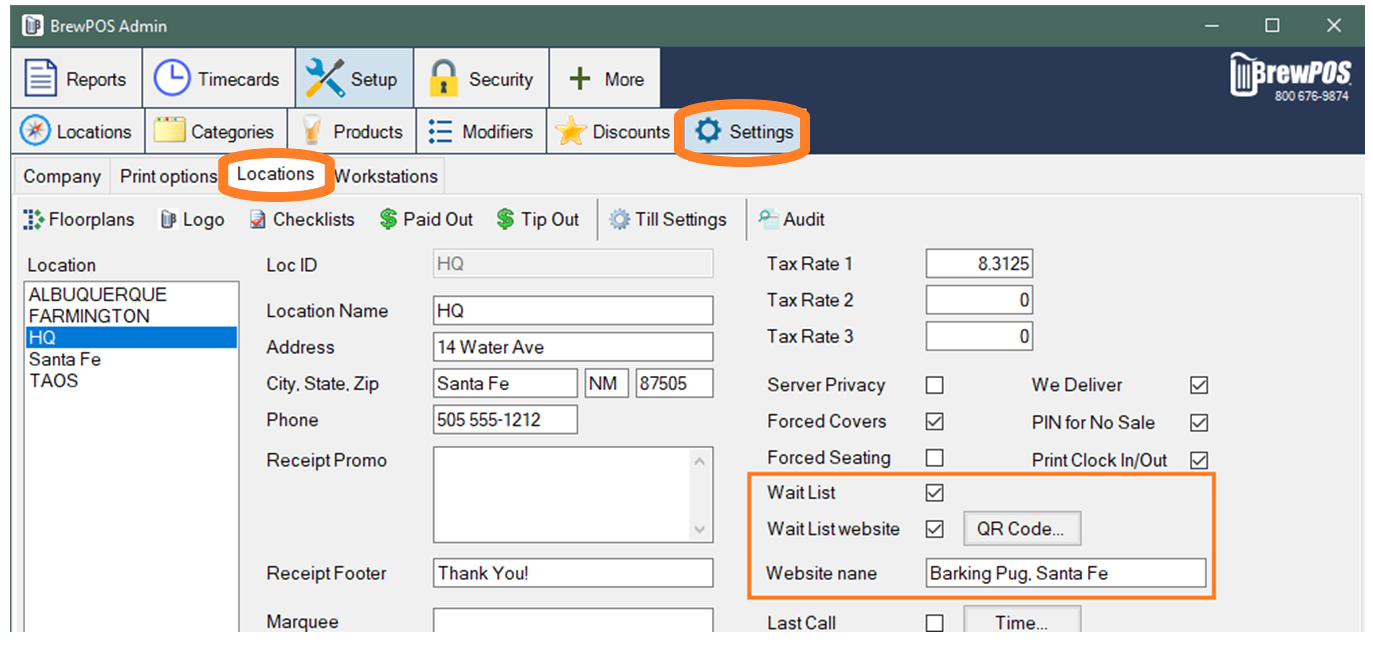Select HQ in the Location list
The image size is (1373, 646).
click(x=132, y=338)
